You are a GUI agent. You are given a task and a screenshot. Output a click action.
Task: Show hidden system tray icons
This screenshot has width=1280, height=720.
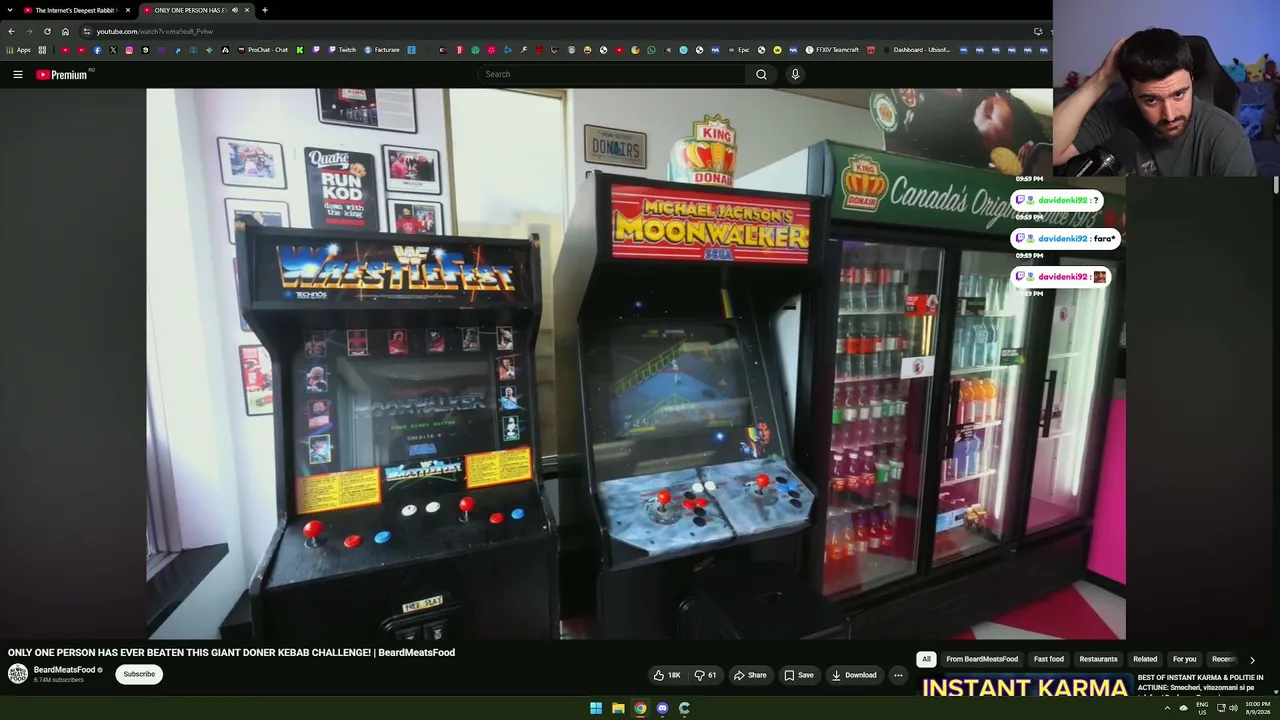(1167, 708)
